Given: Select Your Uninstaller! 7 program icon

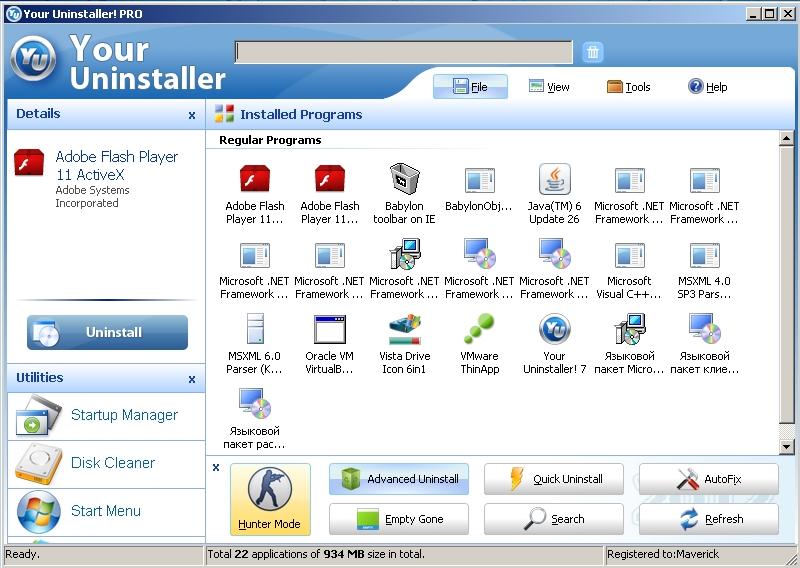Looking at the screenshot, I should click(554, 329).
